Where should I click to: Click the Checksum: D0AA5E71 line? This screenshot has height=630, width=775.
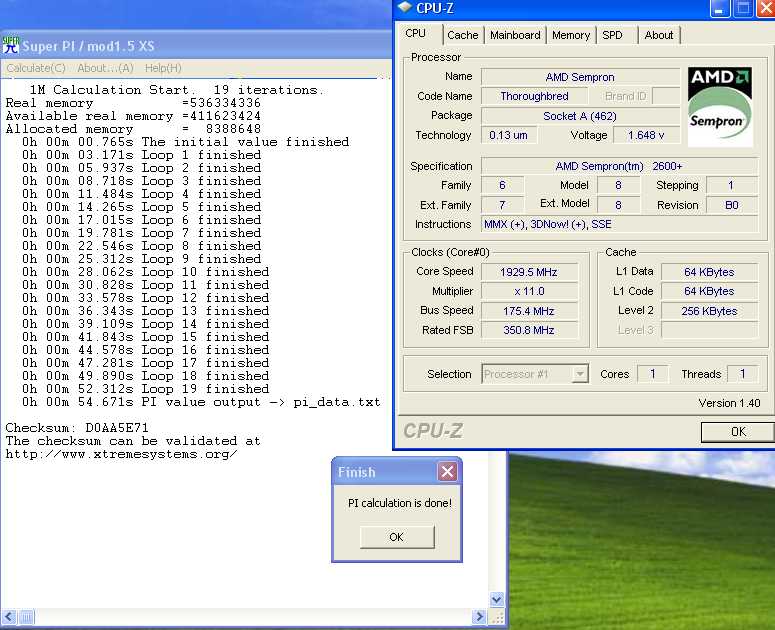(77, 427)
